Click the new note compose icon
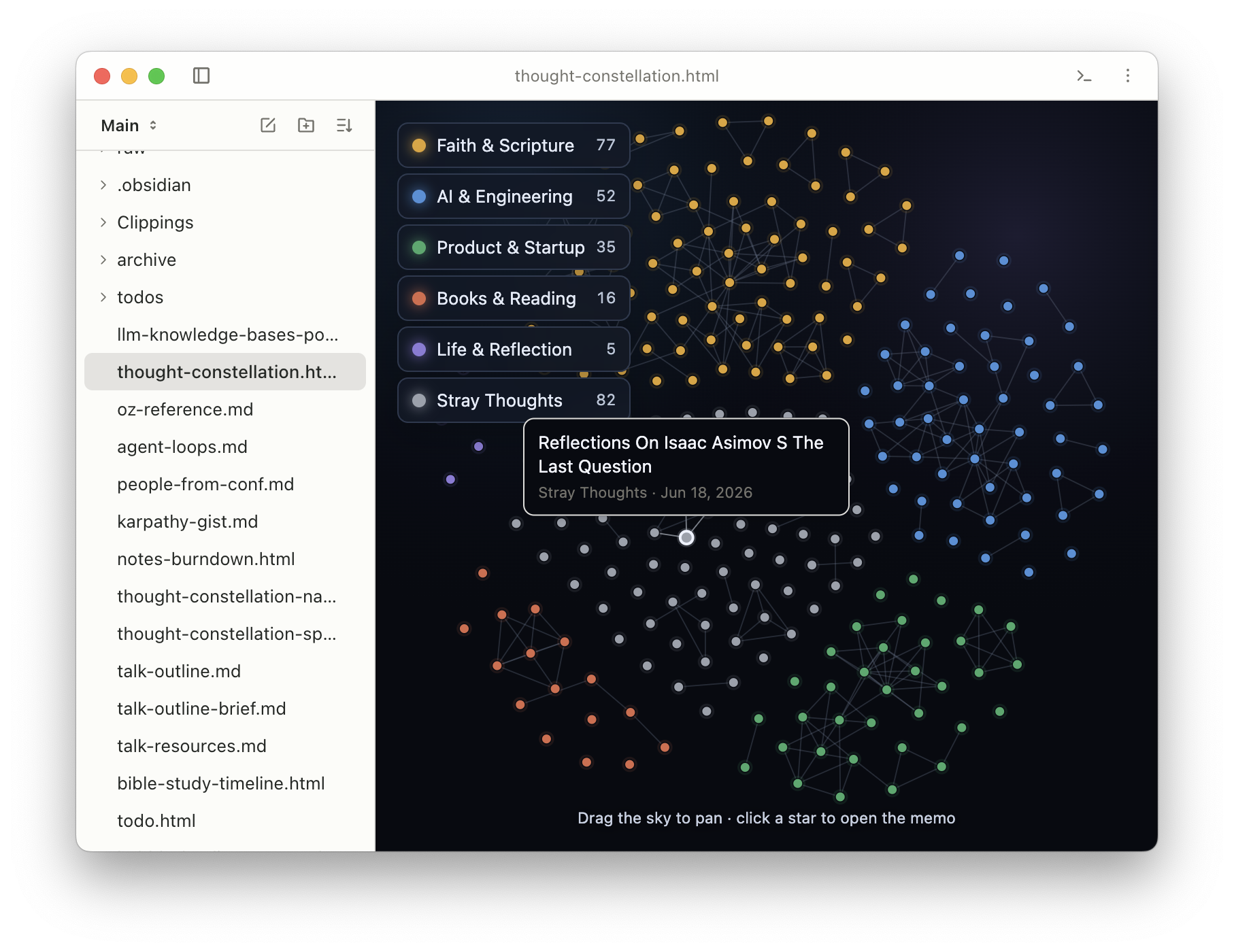 coord(268,125)
